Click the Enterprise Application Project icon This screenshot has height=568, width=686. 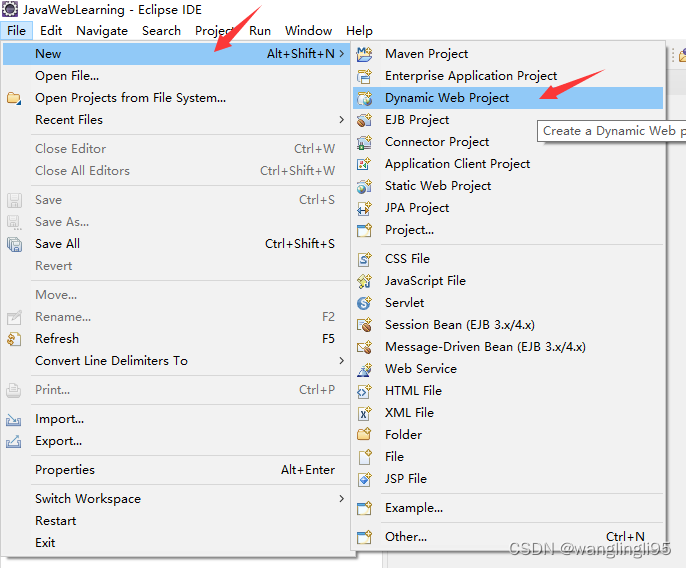[364, 76]
